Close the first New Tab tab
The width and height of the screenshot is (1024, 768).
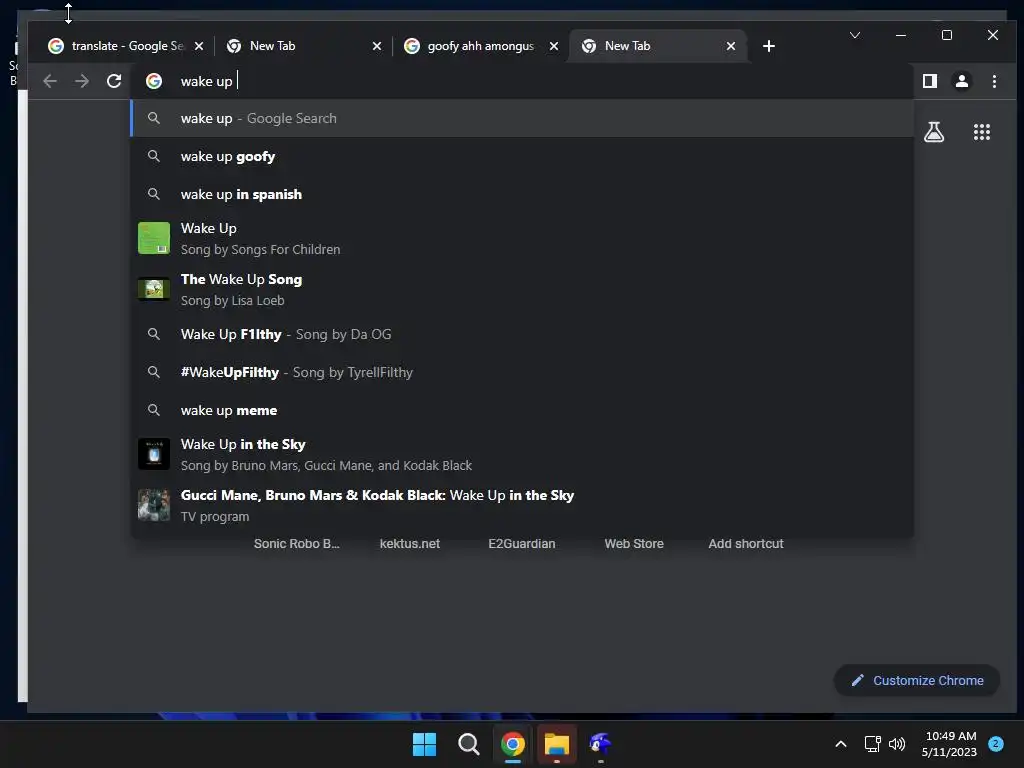(x=377, y=46)
